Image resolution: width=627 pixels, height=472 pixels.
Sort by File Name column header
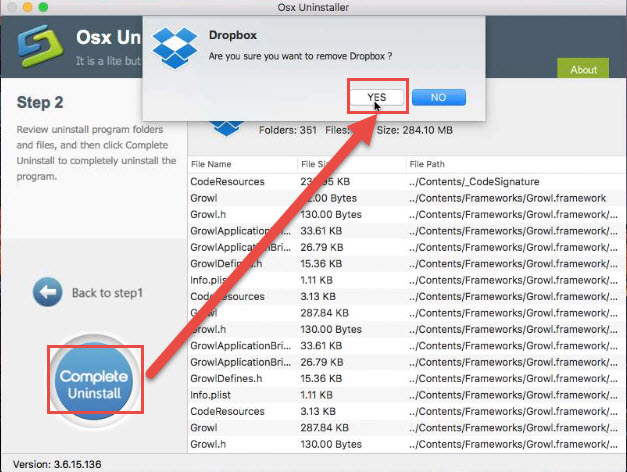(211, 164)
